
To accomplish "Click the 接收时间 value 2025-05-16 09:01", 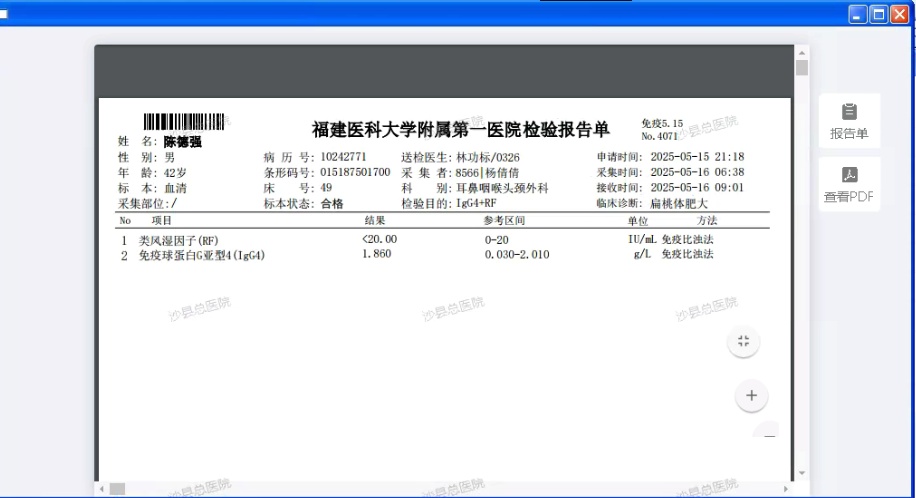I will pyautogui.click(x=698, y=188).
